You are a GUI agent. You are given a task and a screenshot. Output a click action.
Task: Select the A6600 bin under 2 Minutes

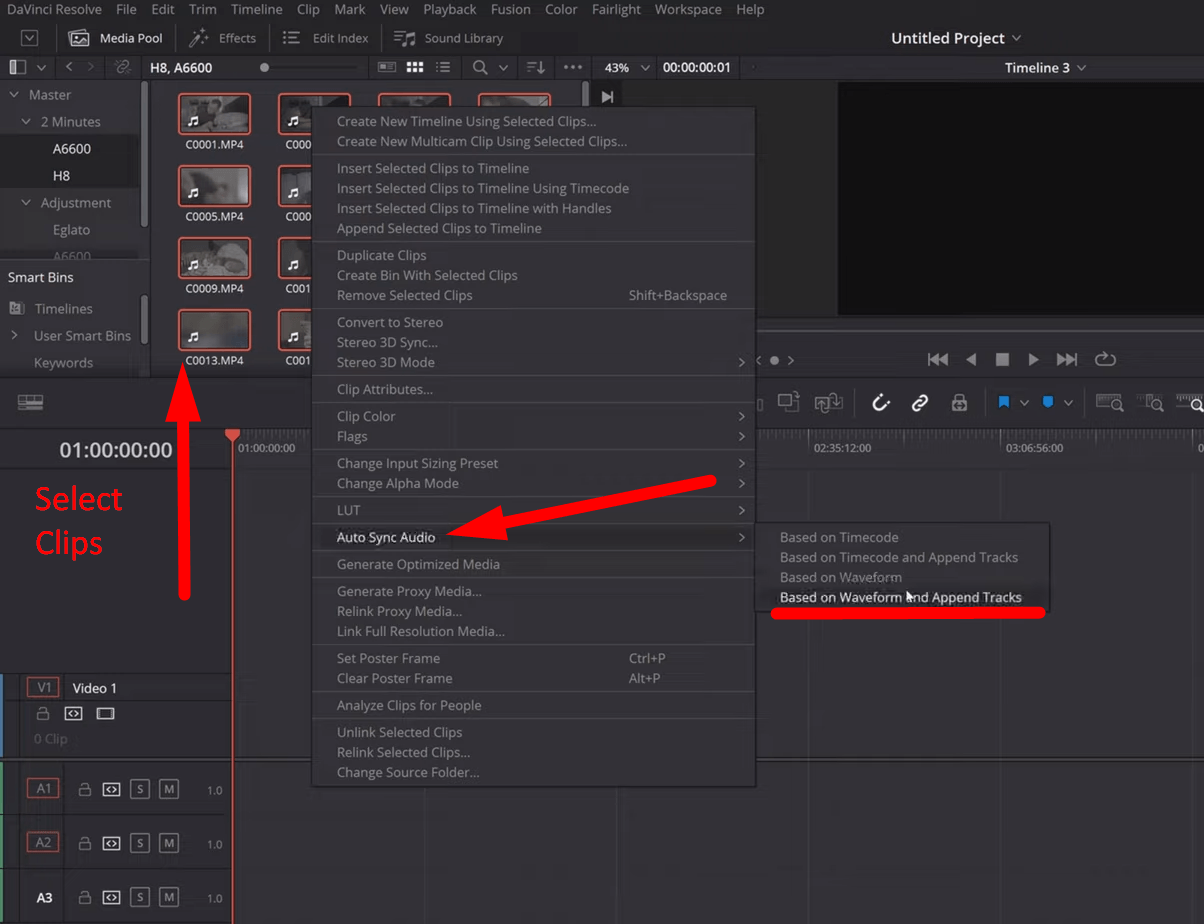tap(72, 149)
